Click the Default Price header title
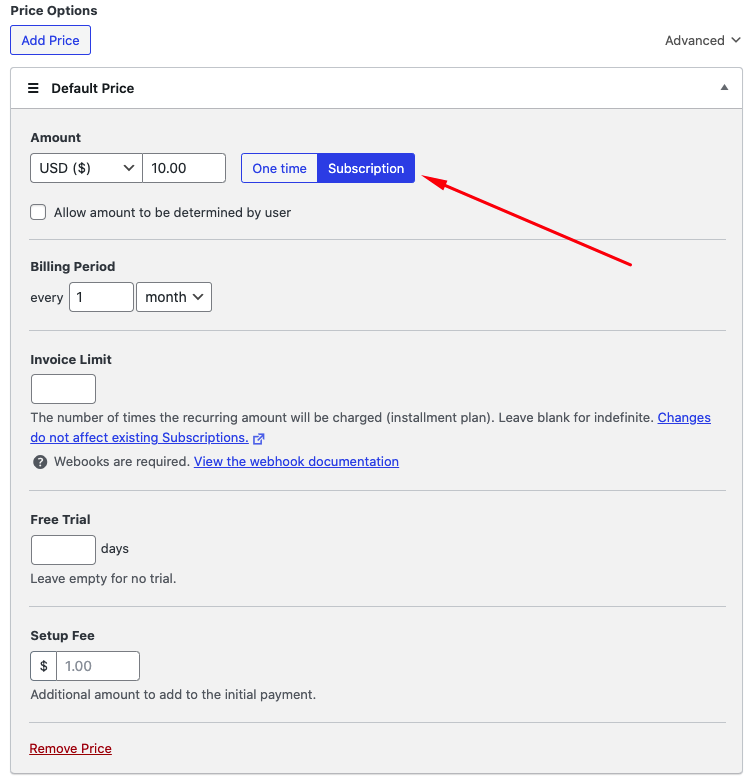Image resolution: width=756 pixels, height=776 pixels. [92, 88]
